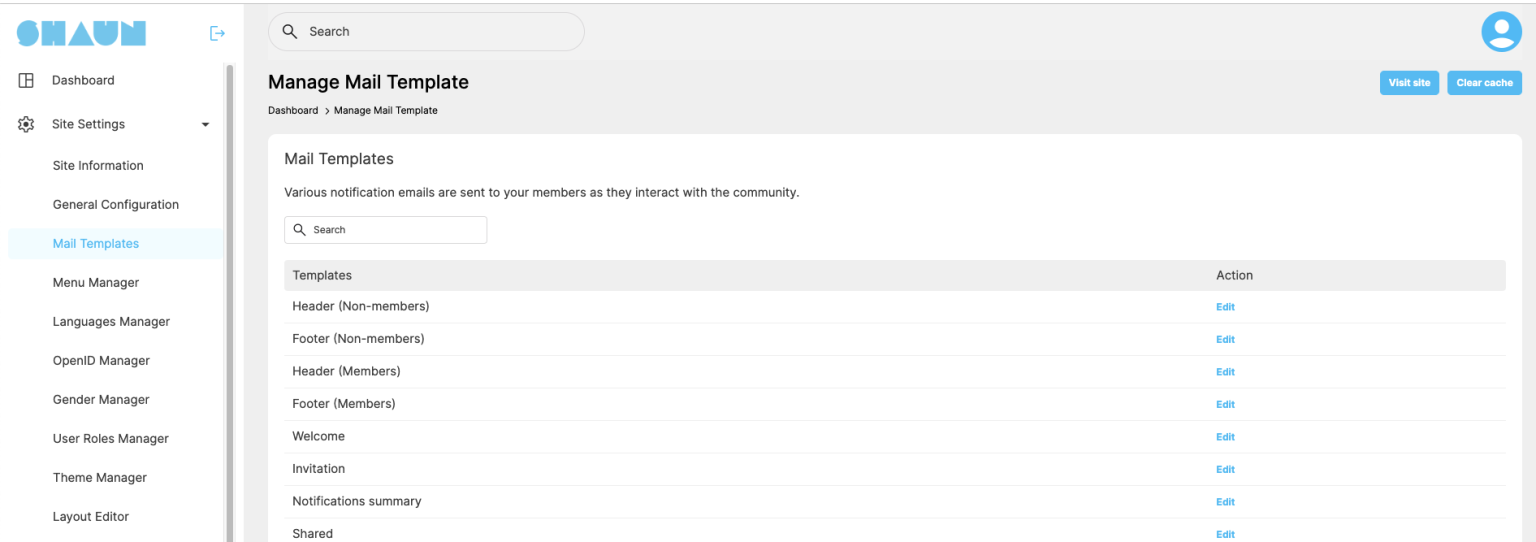Click the Notifications summary row text
1536x542 pixels.
357,501
